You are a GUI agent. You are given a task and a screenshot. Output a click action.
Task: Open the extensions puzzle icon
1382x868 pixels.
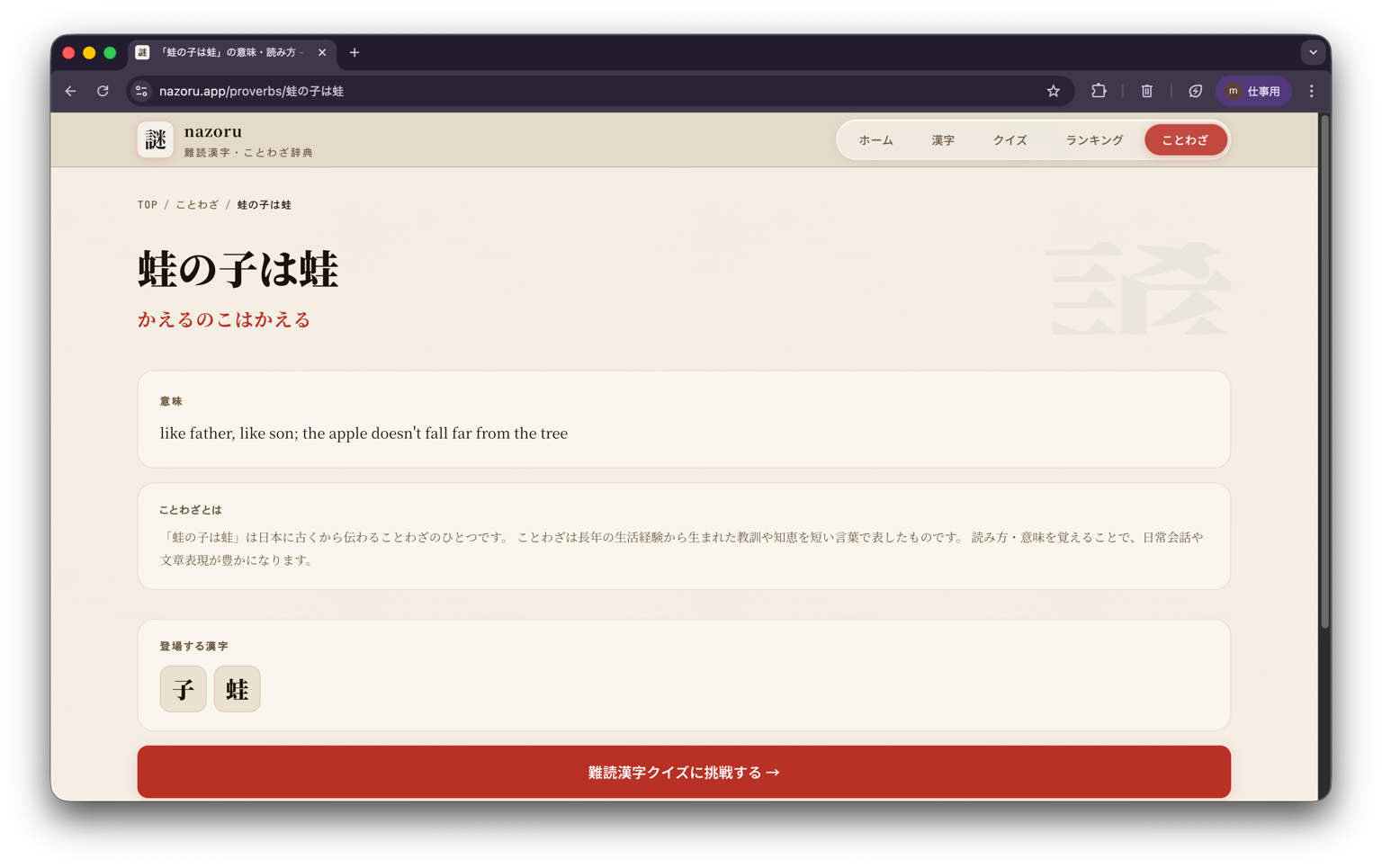click(1099, 91)
